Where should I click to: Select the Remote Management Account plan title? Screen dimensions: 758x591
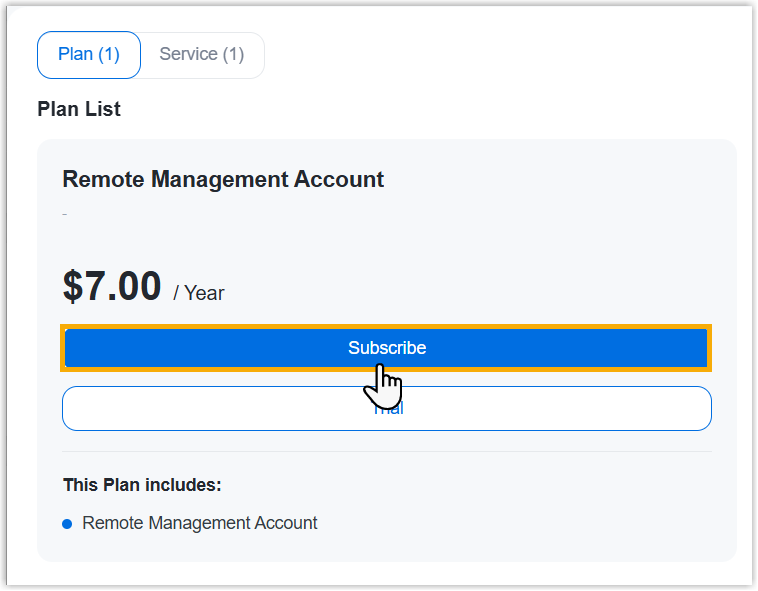tap(223, 180)
